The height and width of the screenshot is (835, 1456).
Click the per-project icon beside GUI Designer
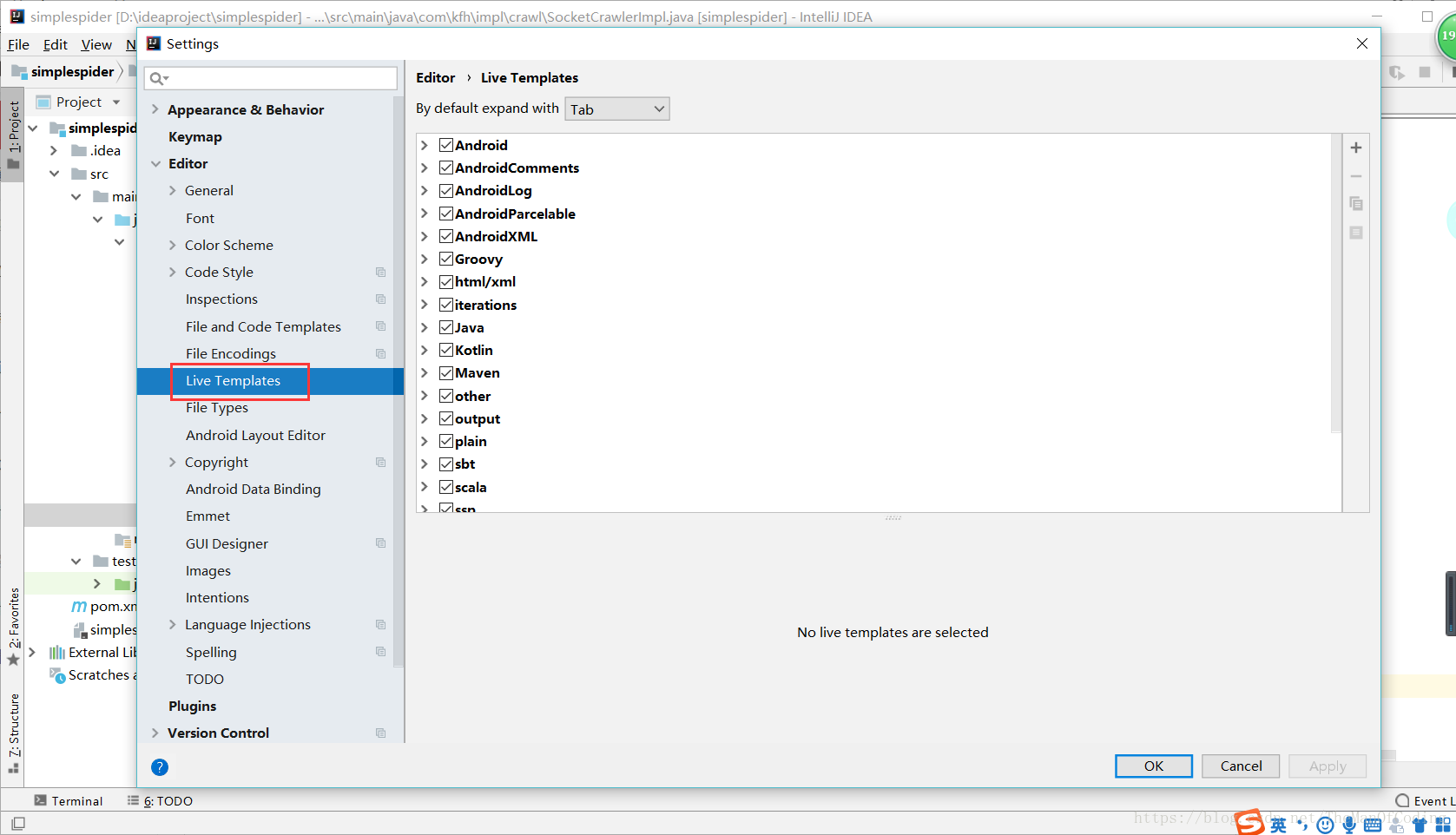click(380, 543)
